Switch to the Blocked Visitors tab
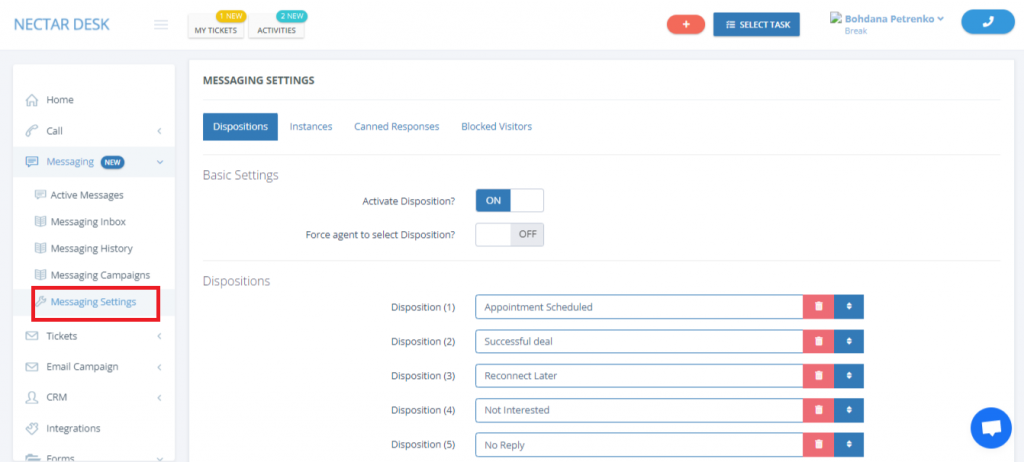1024x462 pixels. tap(496, 127)
